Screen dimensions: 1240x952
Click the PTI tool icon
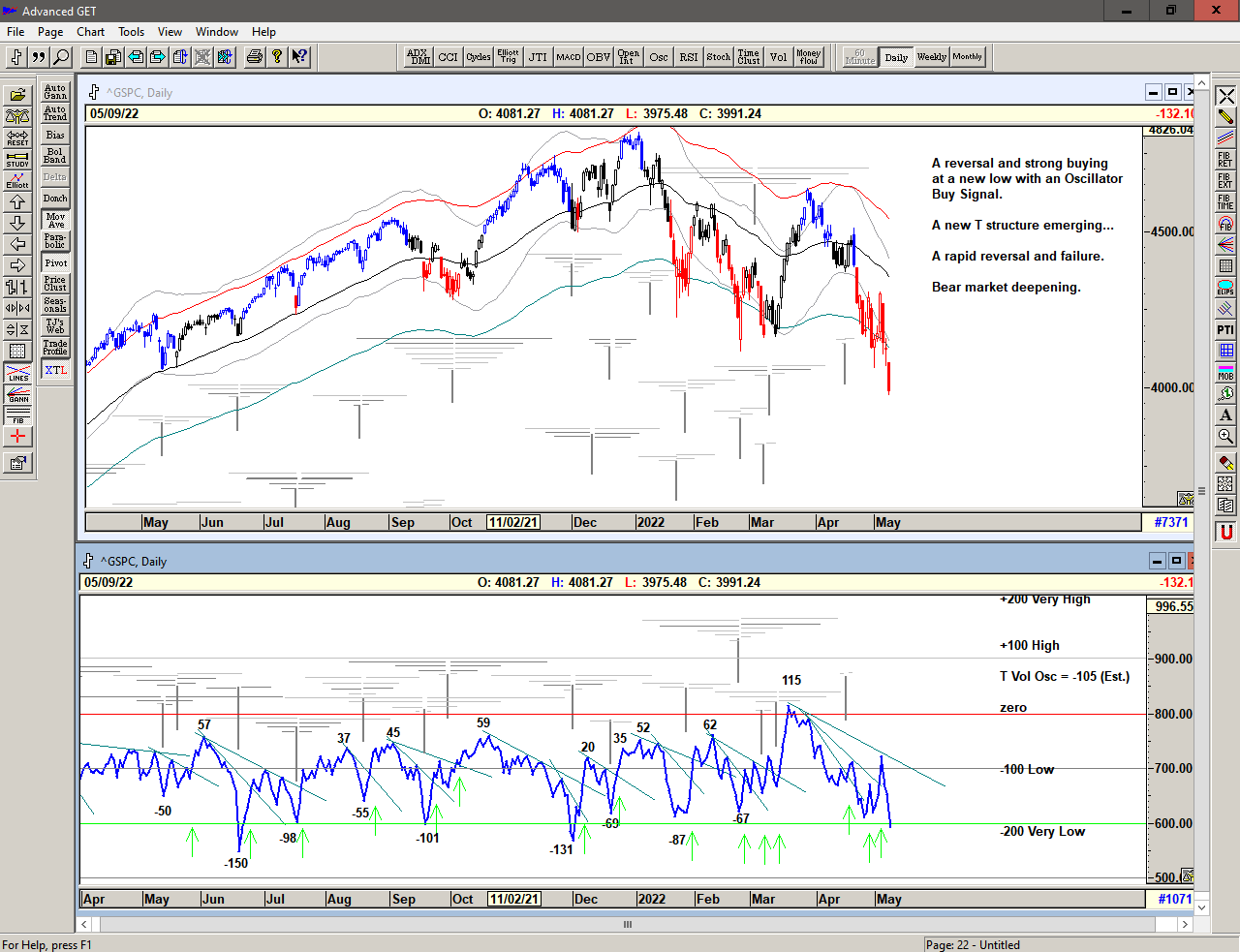1225,330
